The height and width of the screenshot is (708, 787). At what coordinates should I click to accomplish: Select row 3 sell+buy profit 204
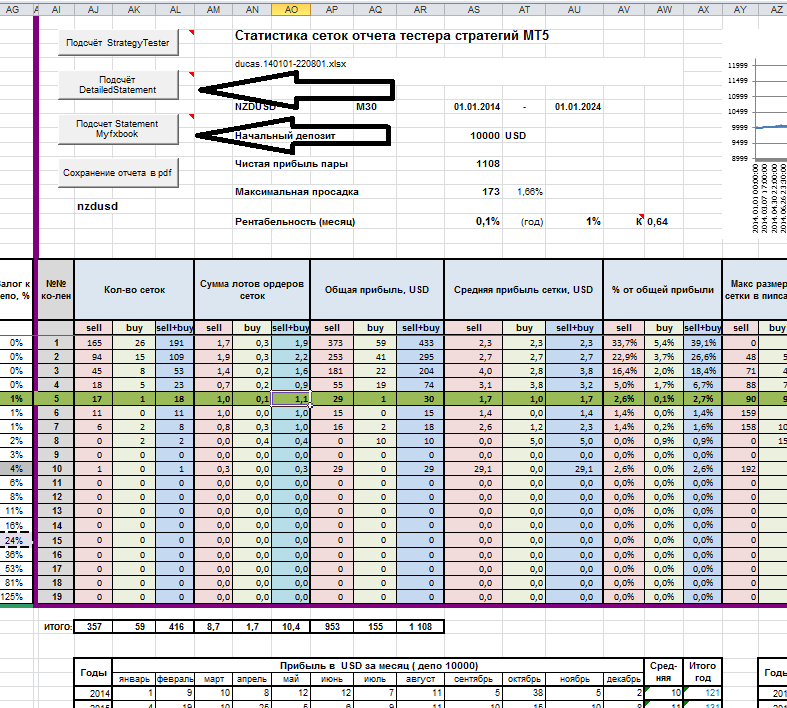[x=421, y=371]
